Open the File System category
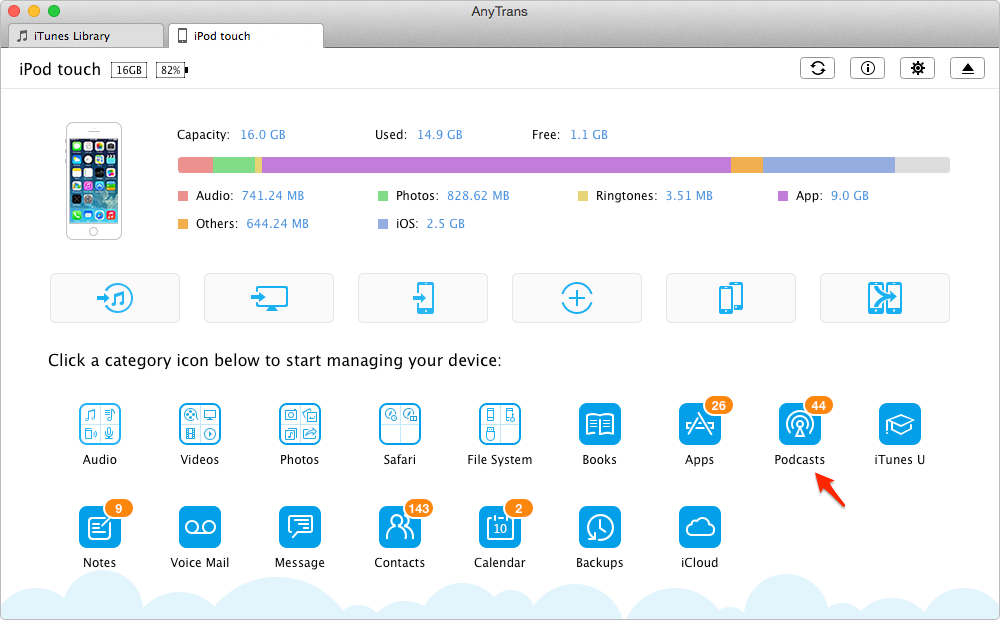This screenshot has height=620, width=1000. (x=500, y=424)
